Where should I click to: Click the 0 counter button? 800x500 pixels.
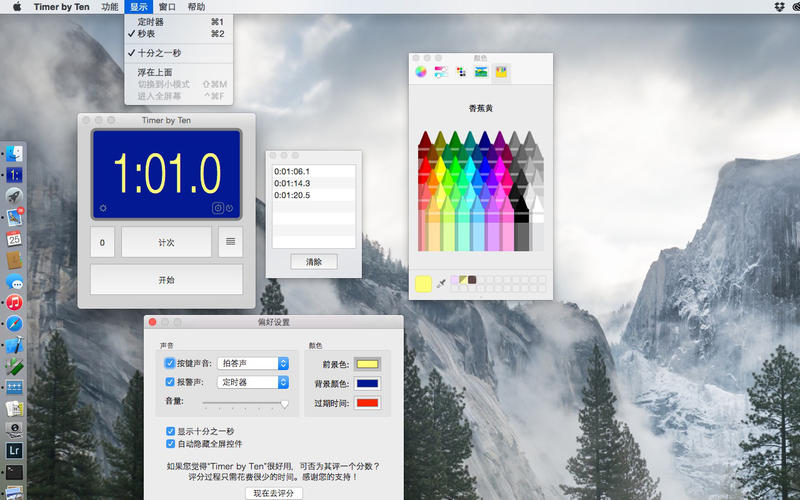pos(102,242)
